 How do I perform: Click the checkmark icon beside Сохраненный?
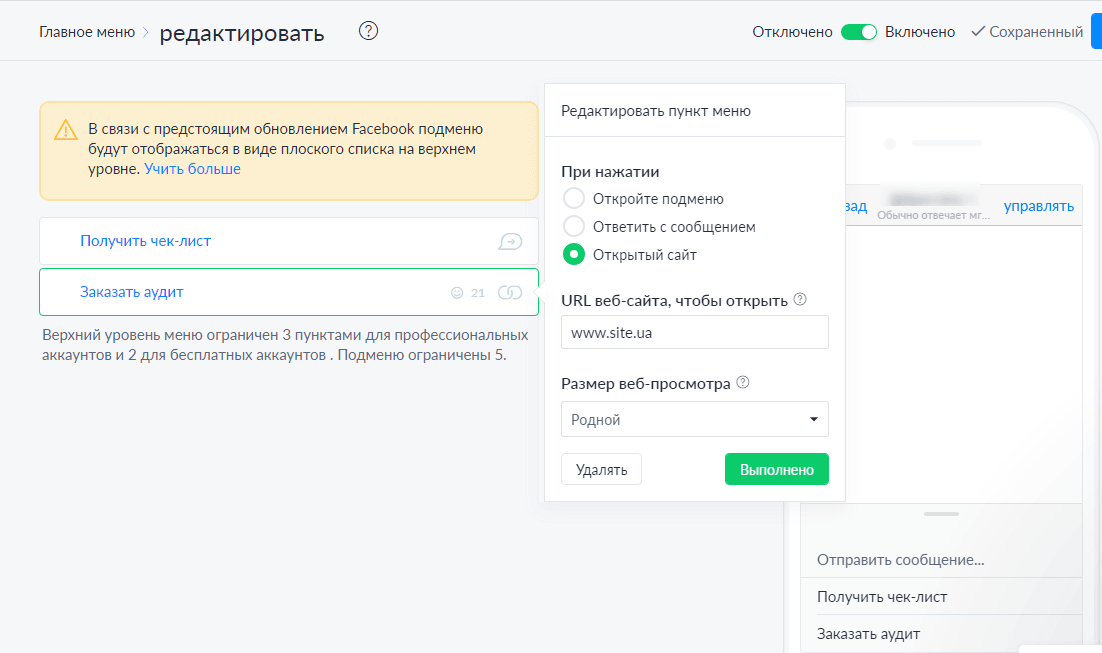point(978,32)
